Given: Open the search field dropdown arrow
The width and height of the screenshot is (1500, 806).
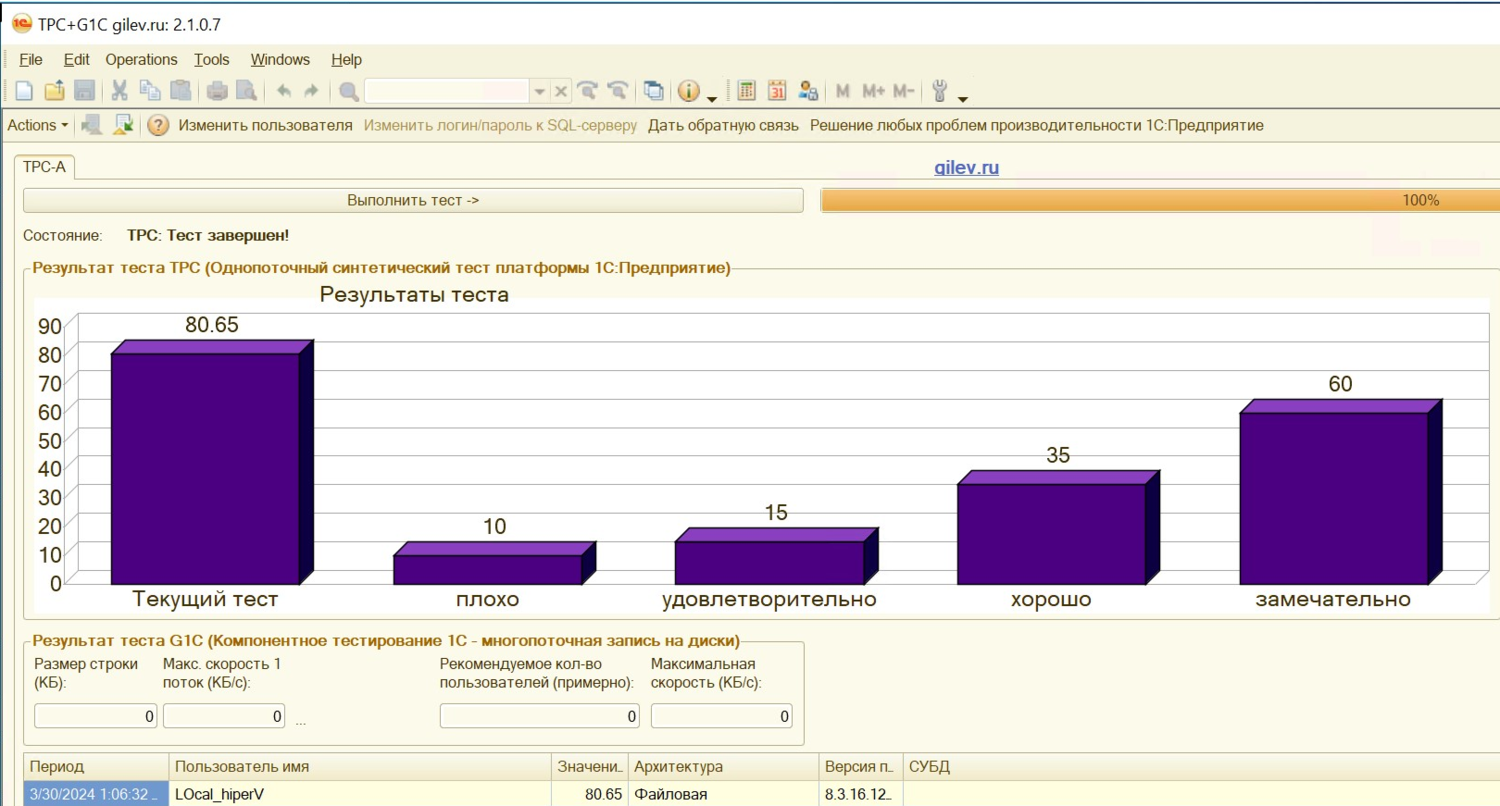Looking at the screenshot, I should (540, 91).
